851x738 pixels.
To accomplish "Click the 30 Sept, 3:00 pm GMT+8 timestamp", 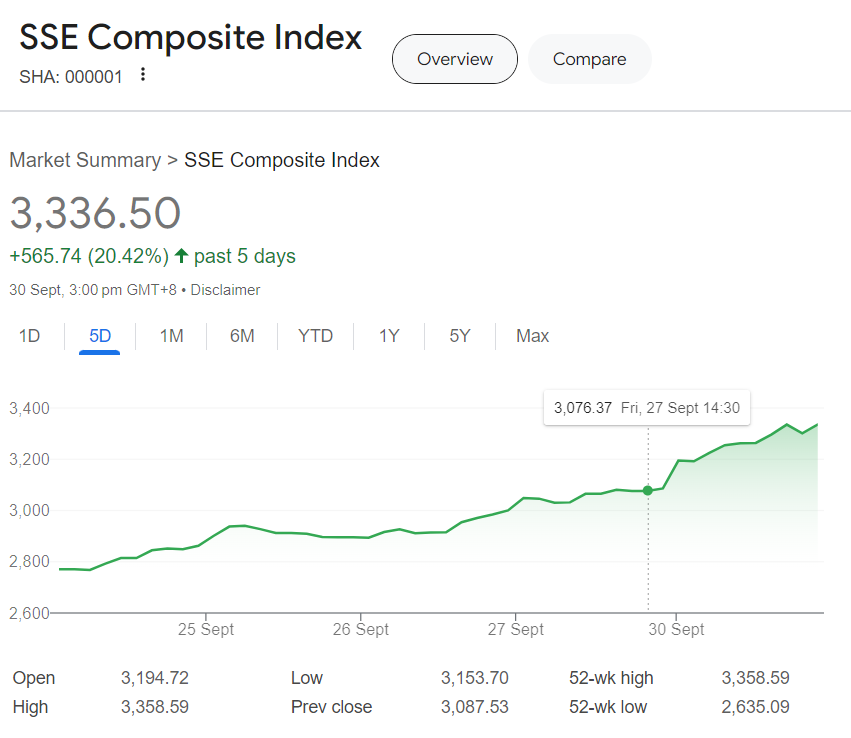I will [x=93, y=290].
